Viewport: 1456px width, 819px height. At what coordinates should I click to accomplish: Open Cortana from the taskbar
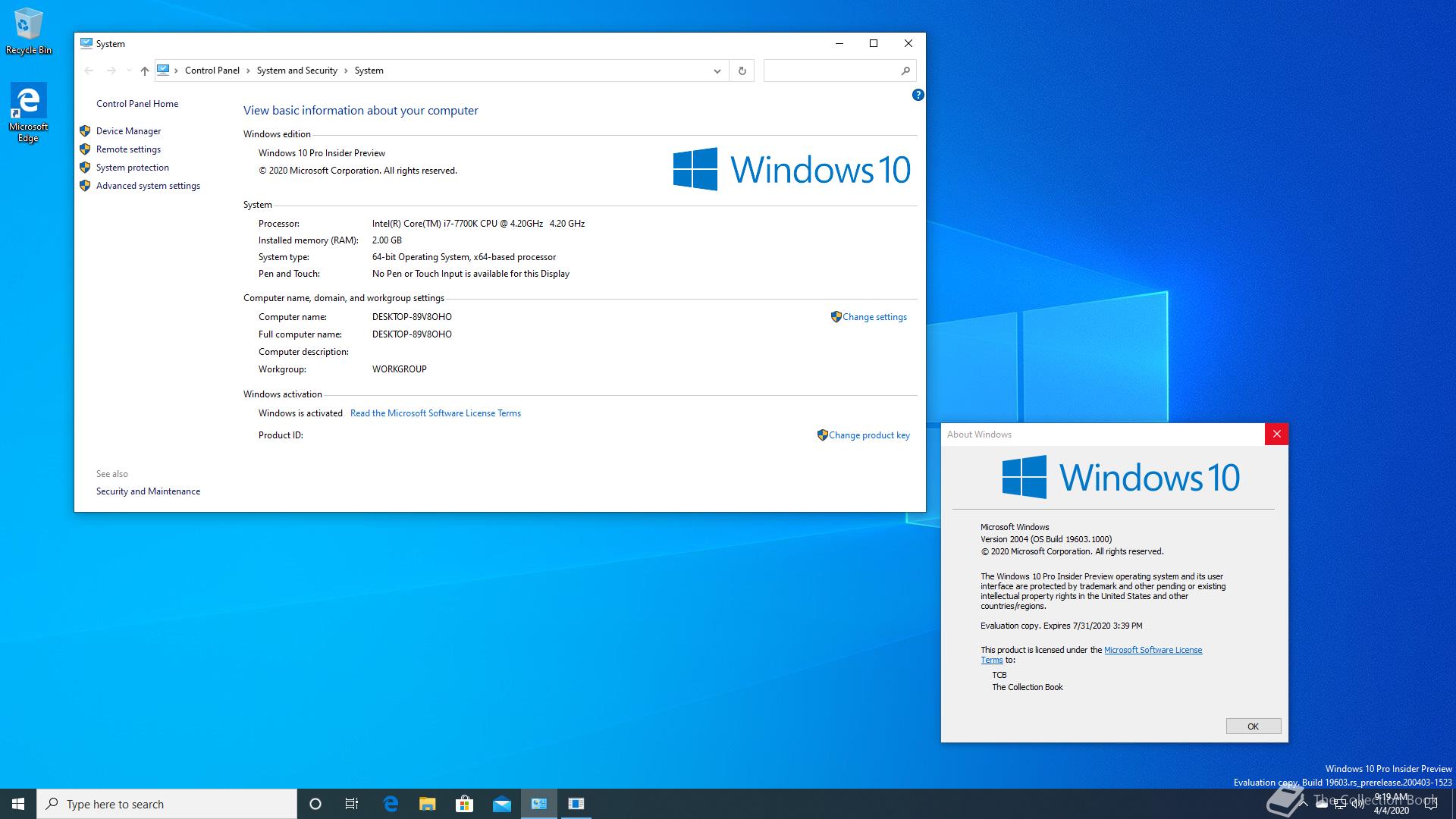point(315,804)
